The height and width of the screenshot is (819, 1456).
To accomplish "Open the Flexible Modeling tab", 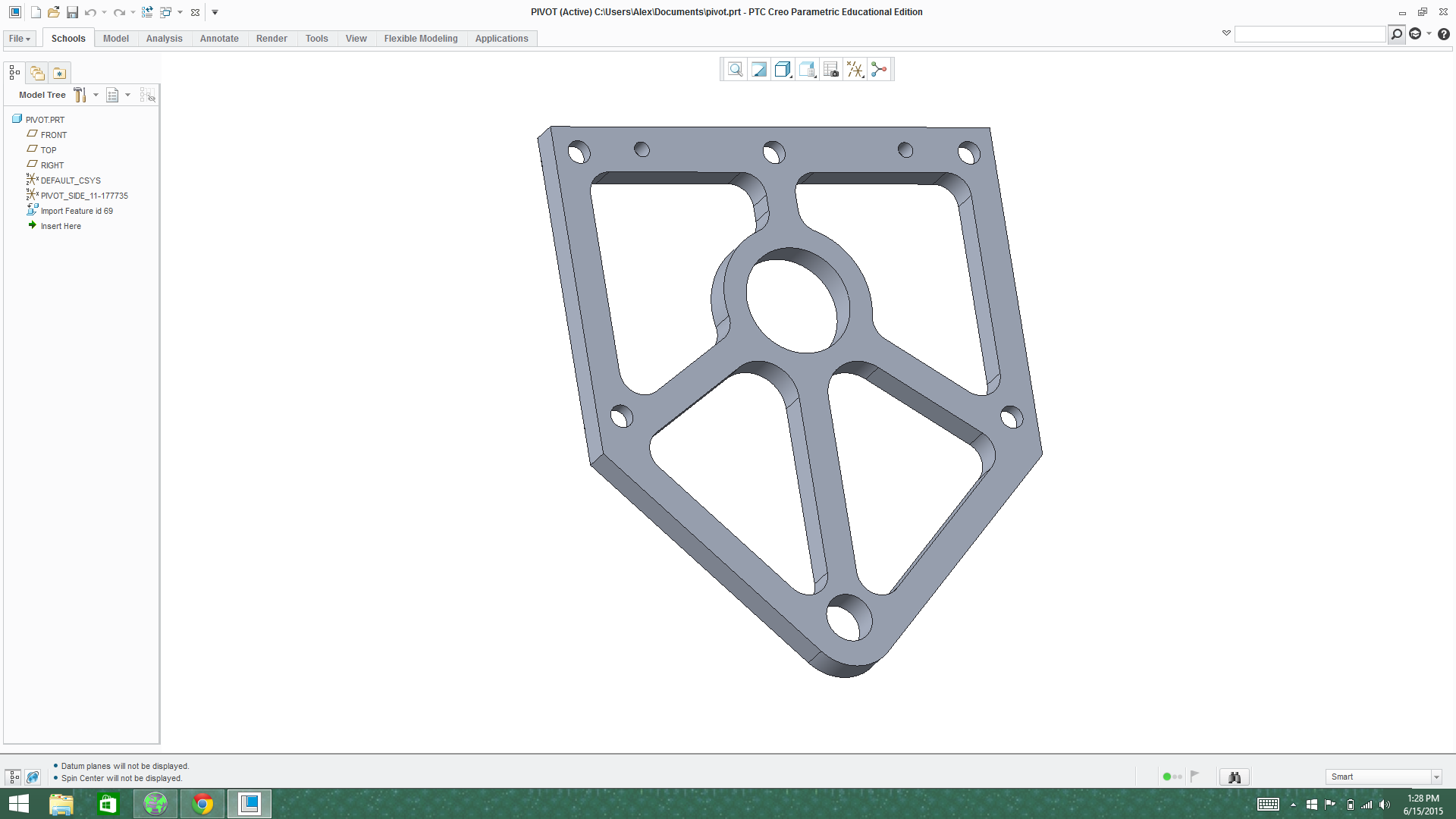I will pyautogui.click(x=421, y=39).
